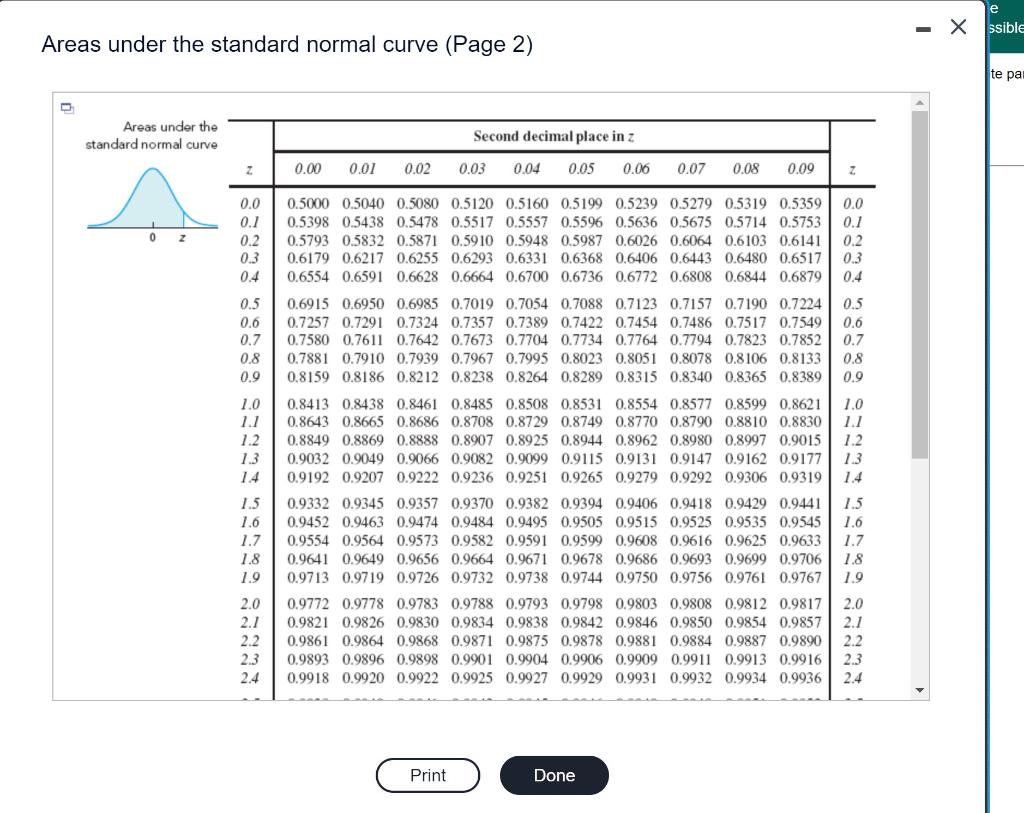Click the minimize dash icon

[922, 28]
